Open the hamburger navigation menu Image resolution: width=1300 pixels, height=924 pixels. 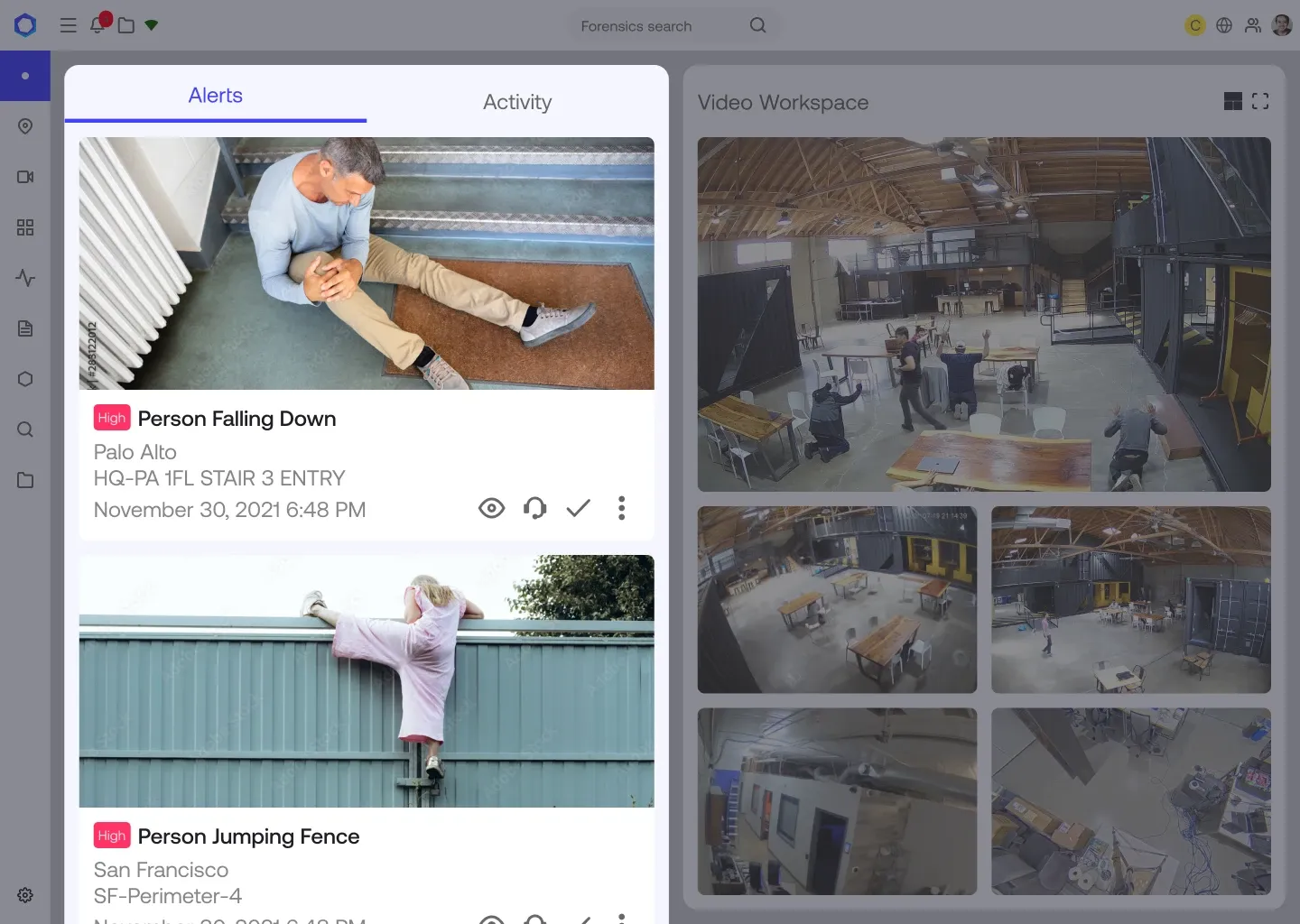[68, 25]
